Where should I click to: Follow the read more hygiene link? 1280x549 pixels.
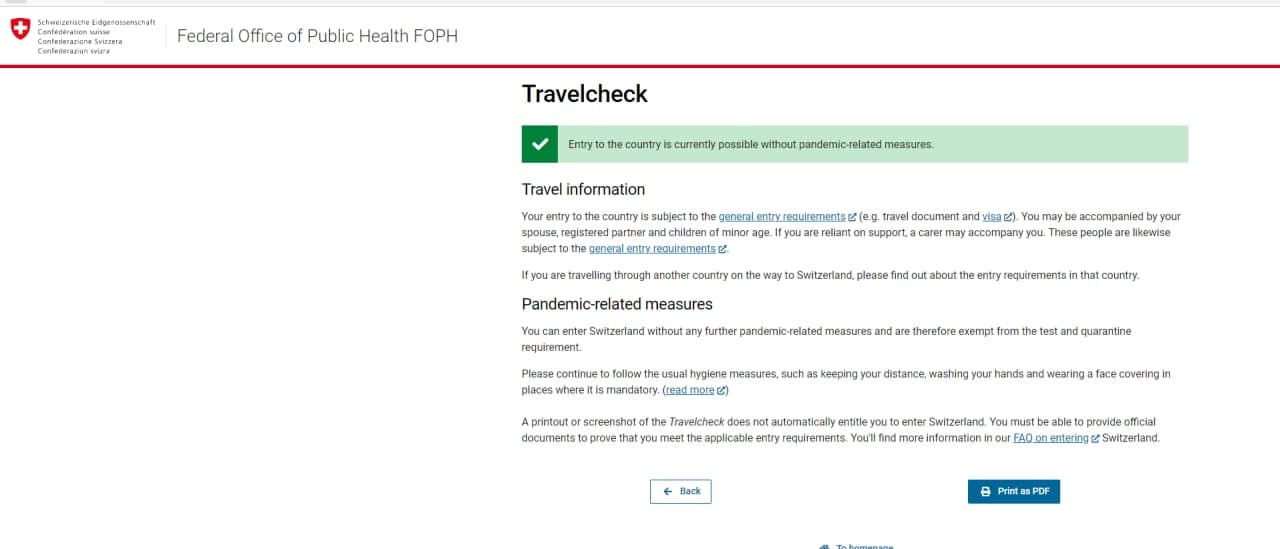(690, 391)
